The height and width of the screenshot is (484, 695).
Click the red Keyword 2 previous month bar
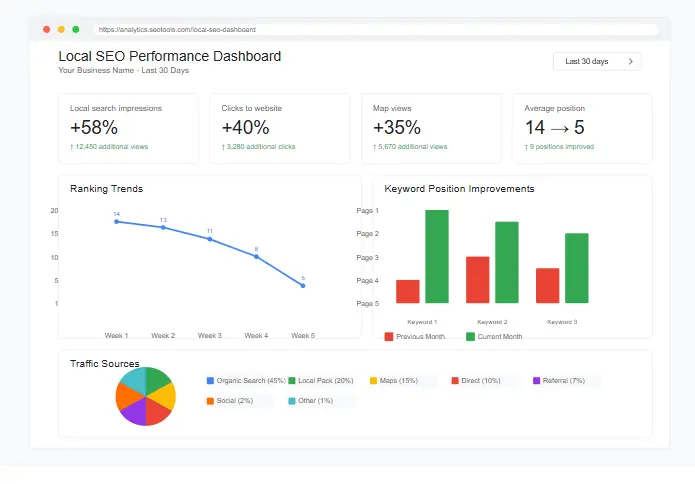click(x=478, y=280)
